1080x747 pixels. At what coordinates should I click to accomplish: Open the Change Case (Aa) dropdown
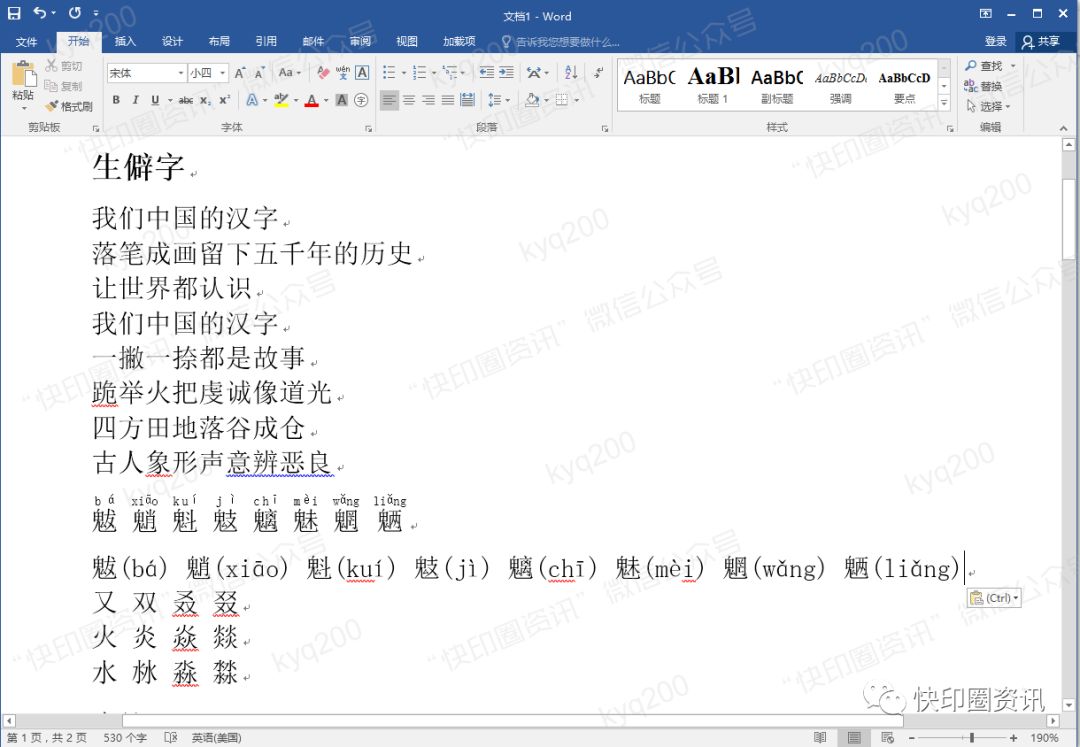[x=290, y=72]
